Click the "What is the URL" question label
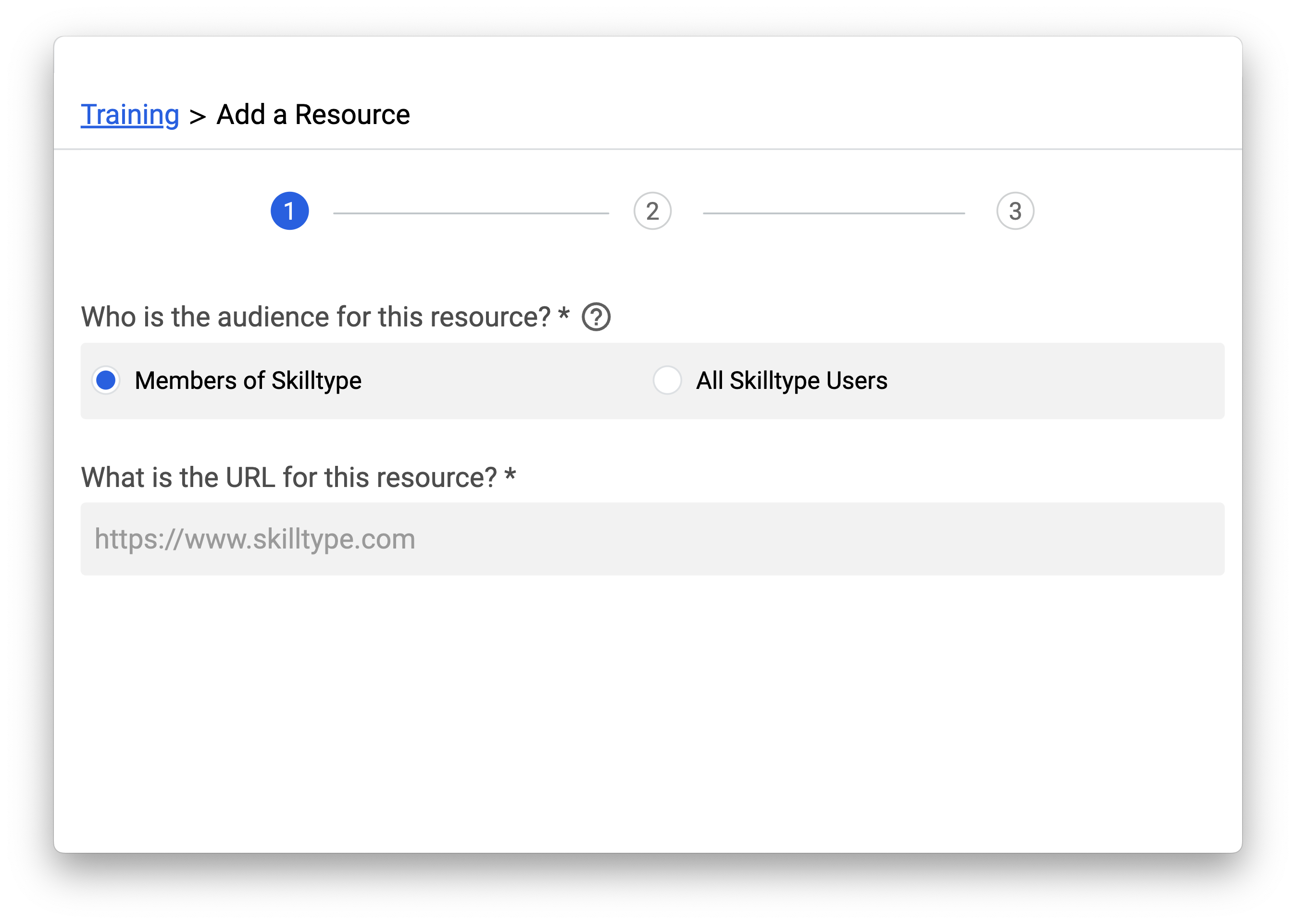 pyautogui.click(x=288, y=477)
